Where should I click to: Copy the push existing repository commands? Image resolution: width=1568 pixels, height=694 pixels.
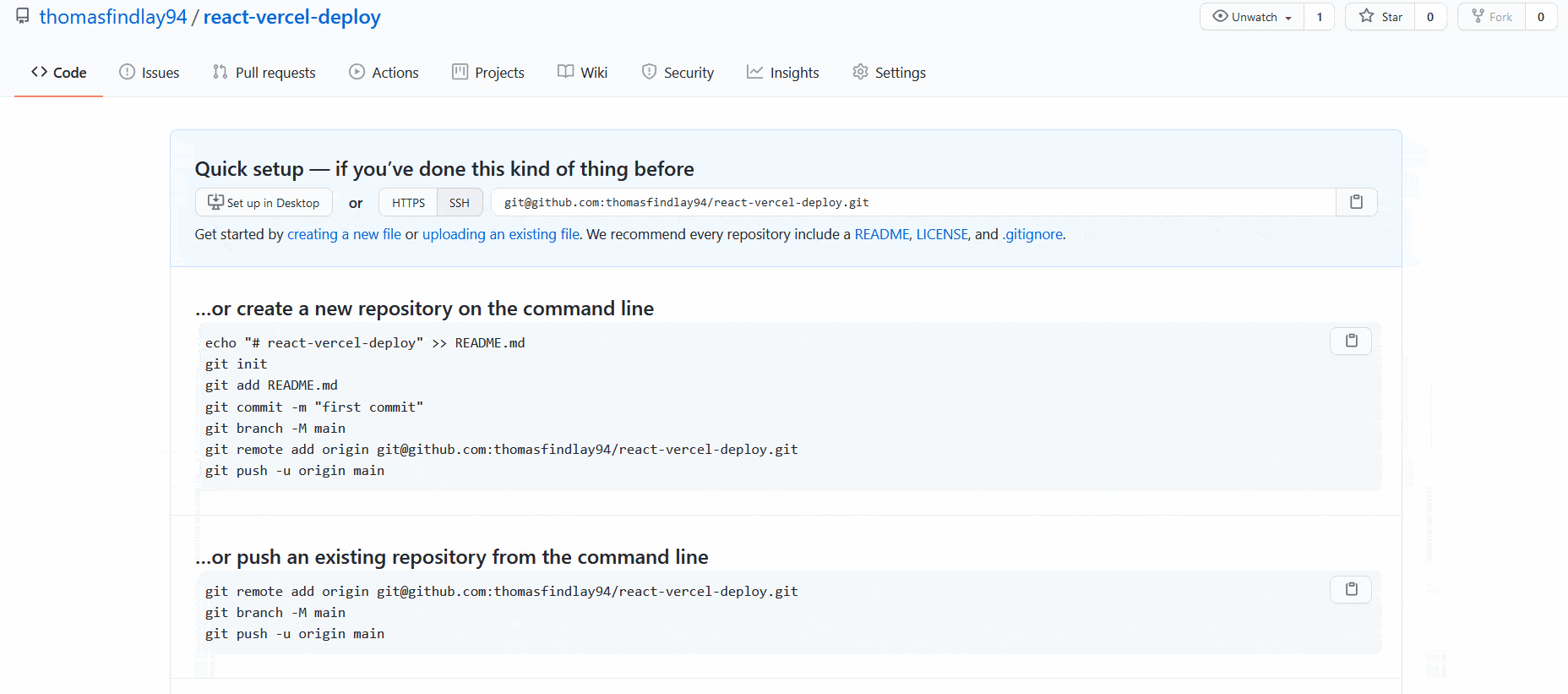click(1351, 589)
